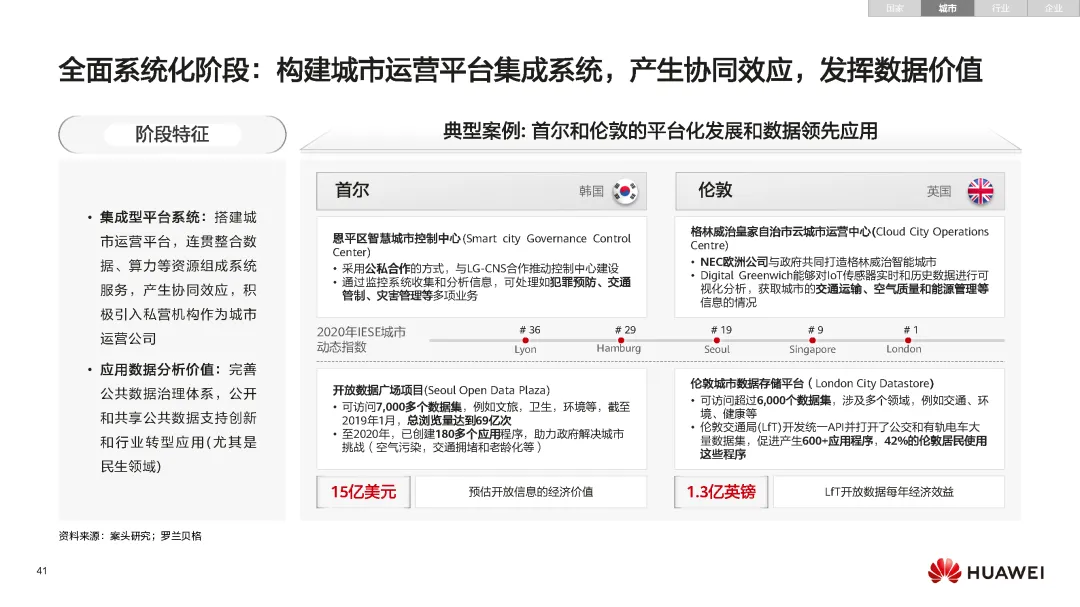Click the slide main title text
The width and height of the screenshot is (1080, 607).
[x=520, y=70]
